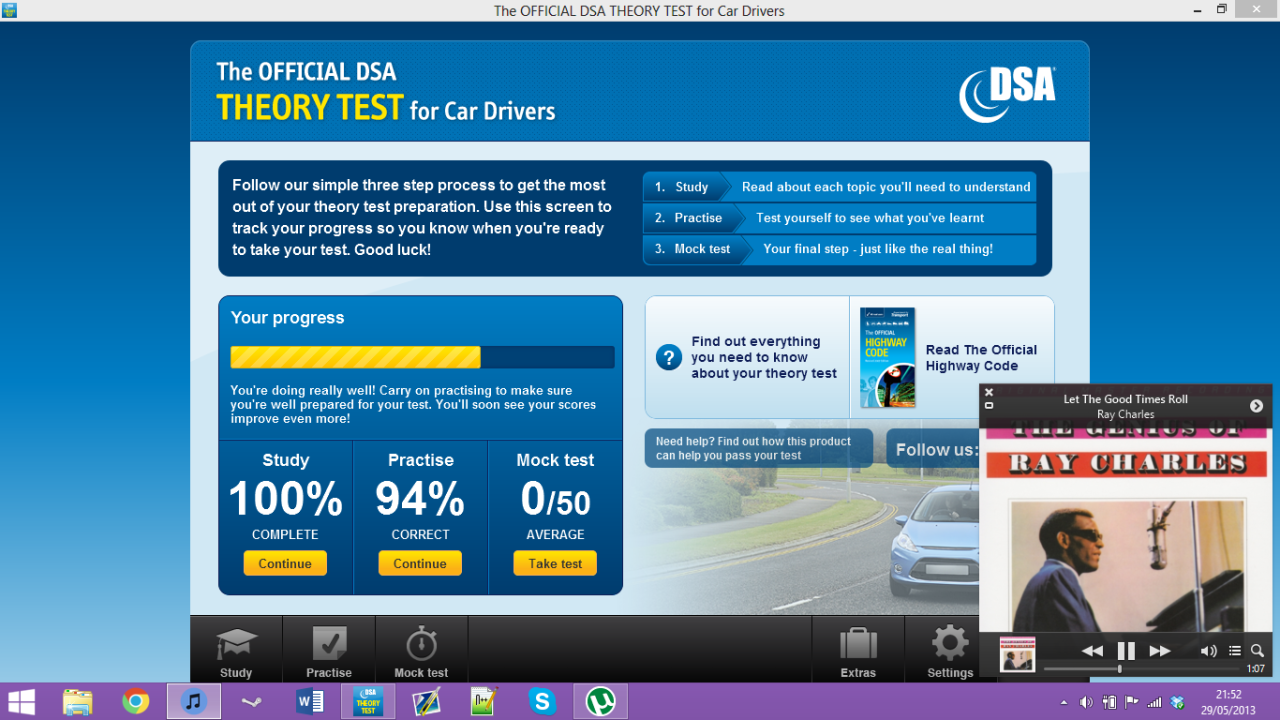Click the 'Follow us:' box
The width and height of the screenshot is (1280, 720).
coord(933,449)
